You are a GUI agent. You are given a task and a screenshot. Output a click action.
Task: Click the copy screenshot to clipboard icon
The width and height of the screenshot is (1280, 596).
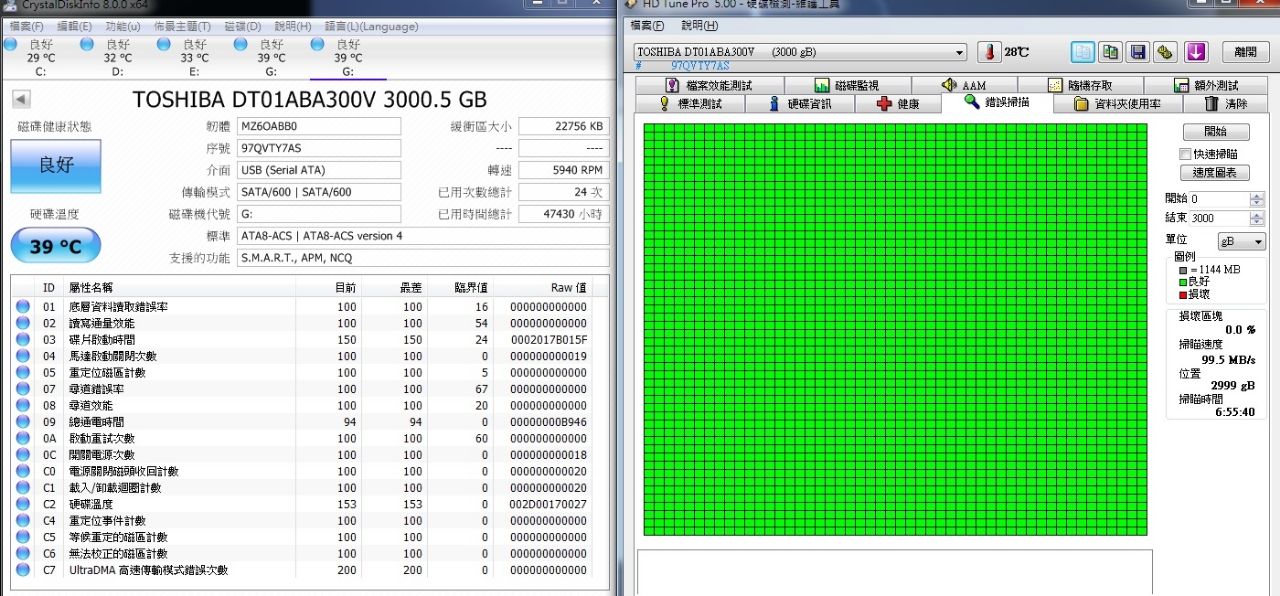[1110, 52]
